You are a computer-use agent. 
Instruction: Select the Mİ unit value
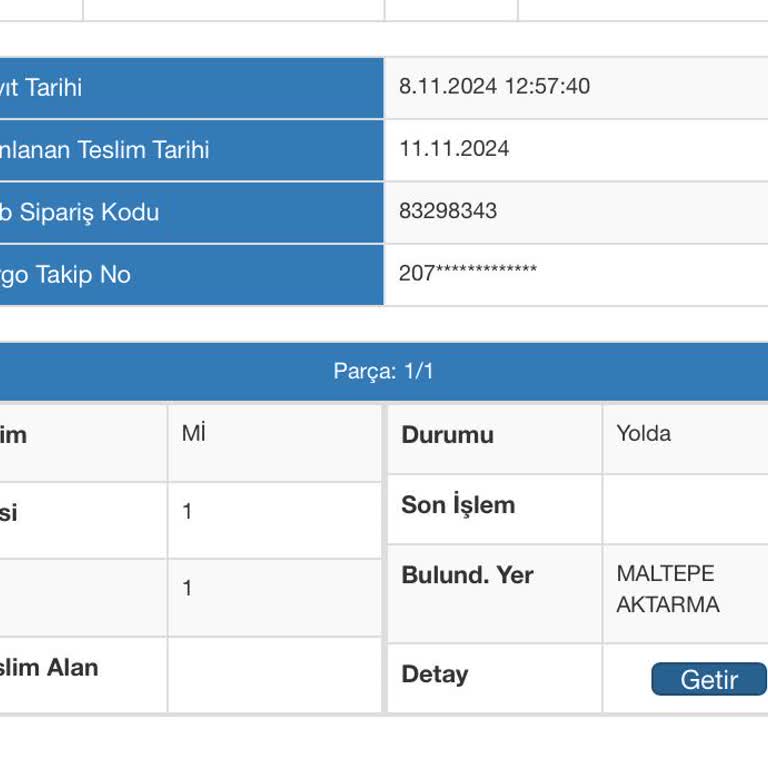click(x=193, y=433)
